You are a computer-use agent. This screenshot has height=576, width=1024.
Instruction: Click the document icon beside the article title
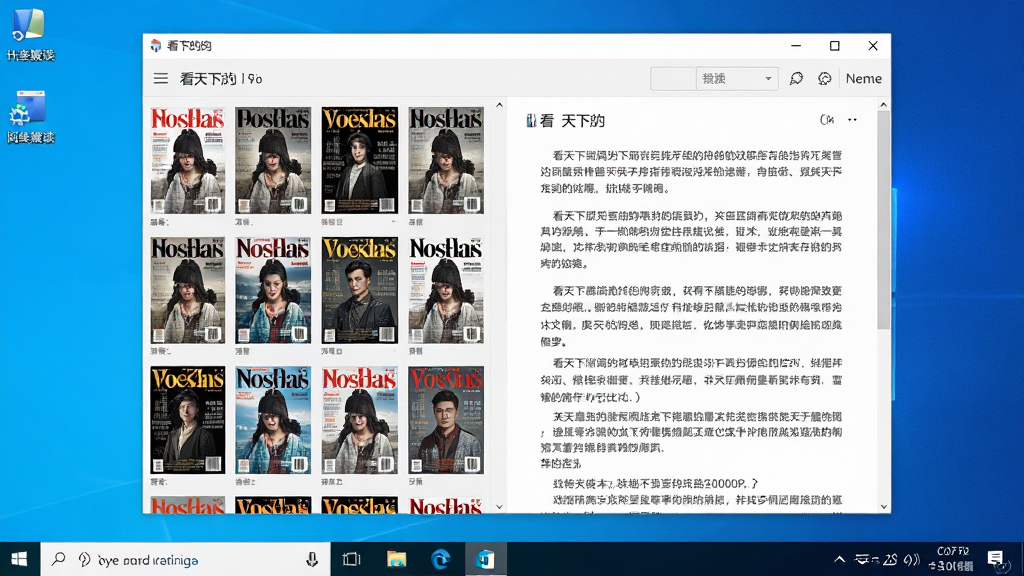pos(531,121)
